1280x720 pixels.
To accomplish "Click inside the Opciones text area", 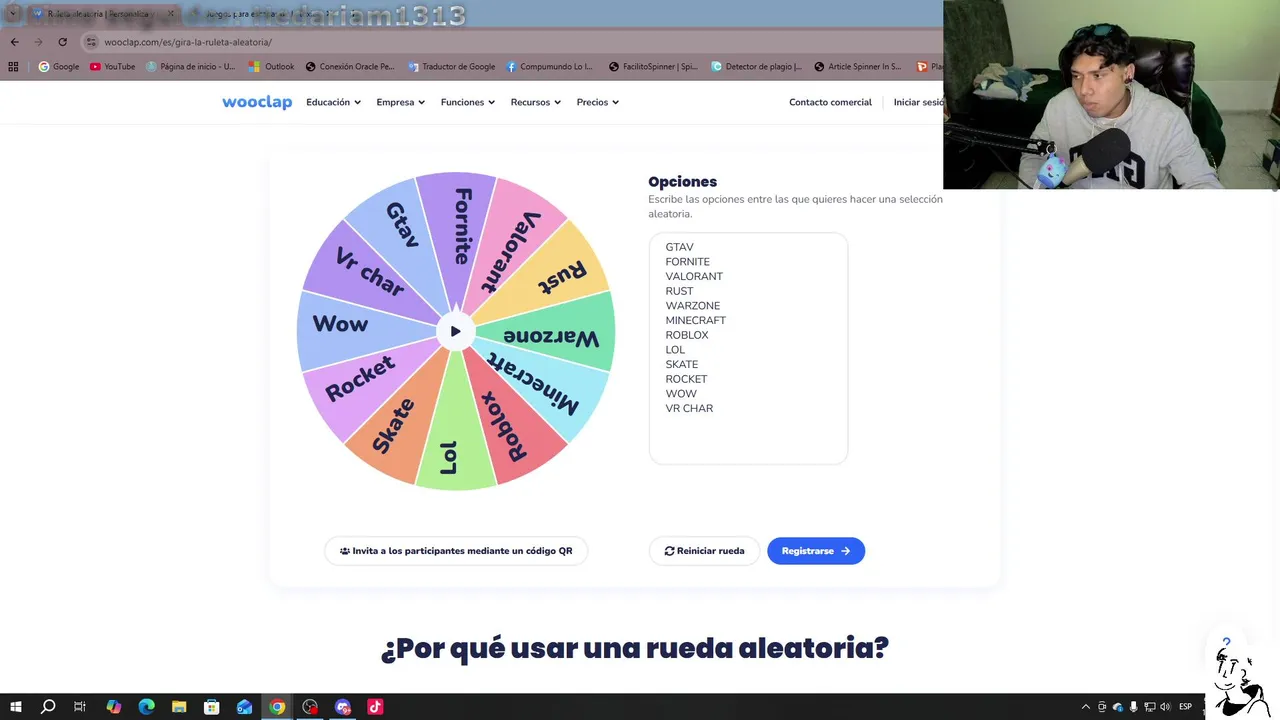I will (748, 348).
